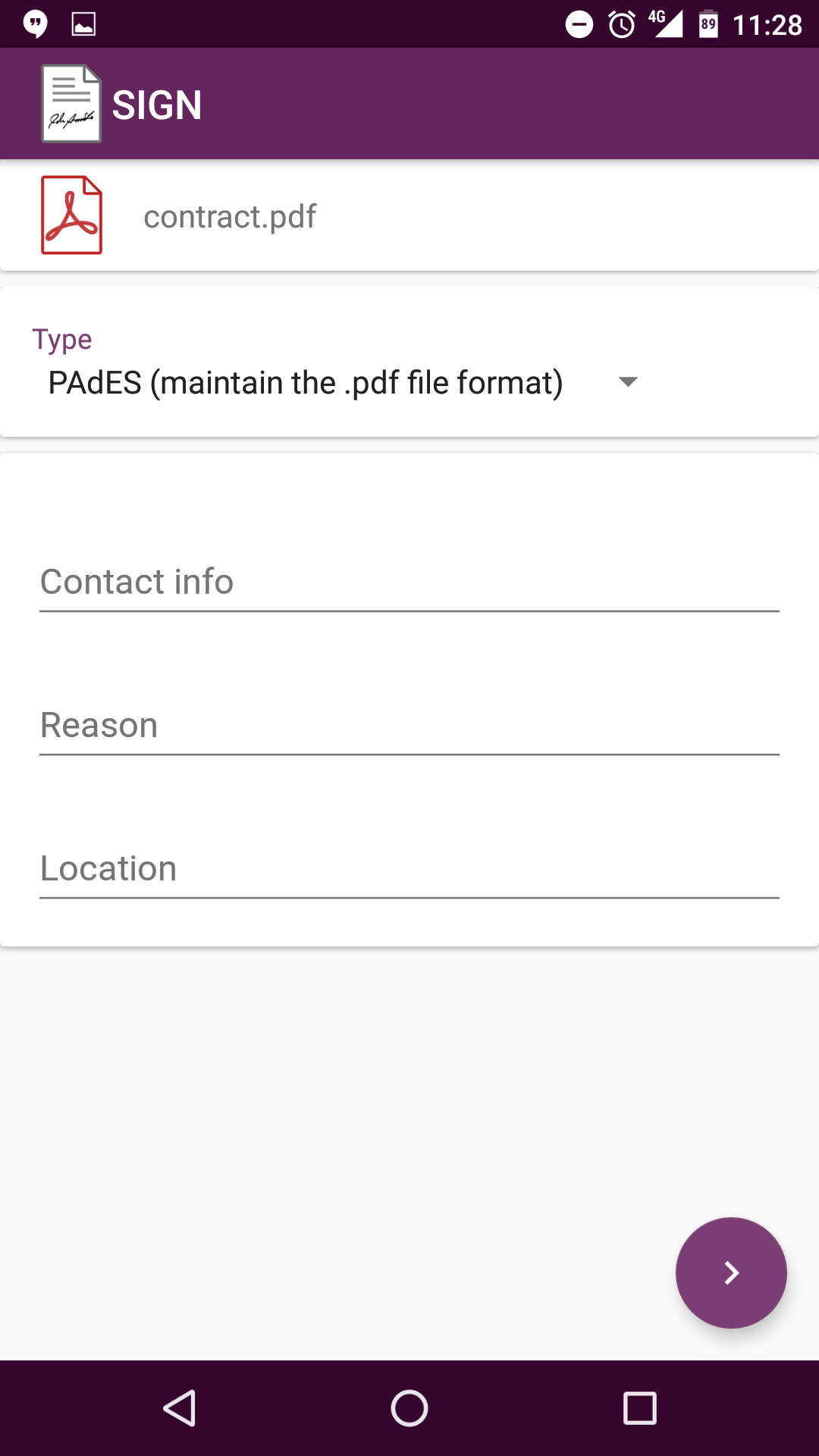Image resolution: width=819 pixels, height=1456 pixels.
Task: Focus the Location text field
Action: coord(409,869)
